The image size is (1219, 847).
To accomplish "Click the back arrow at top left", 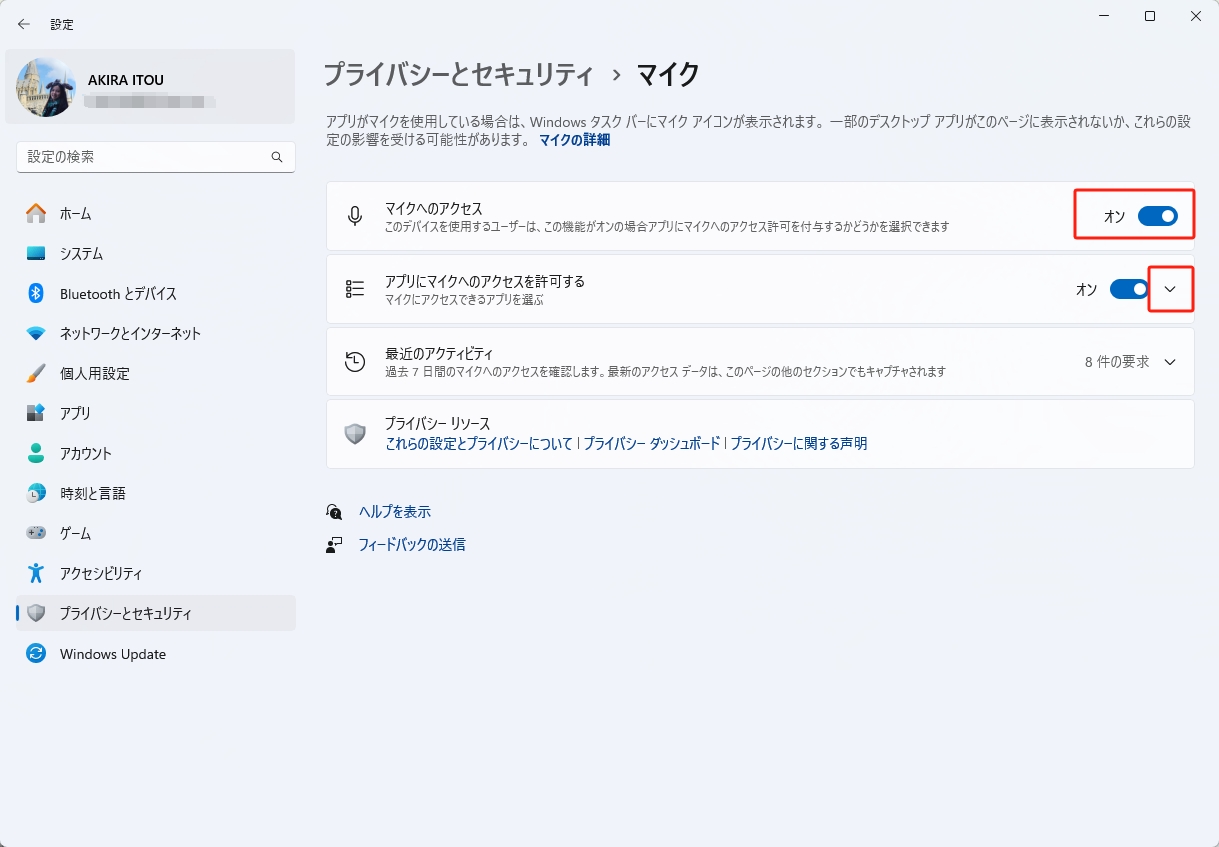I will [23, 23].
